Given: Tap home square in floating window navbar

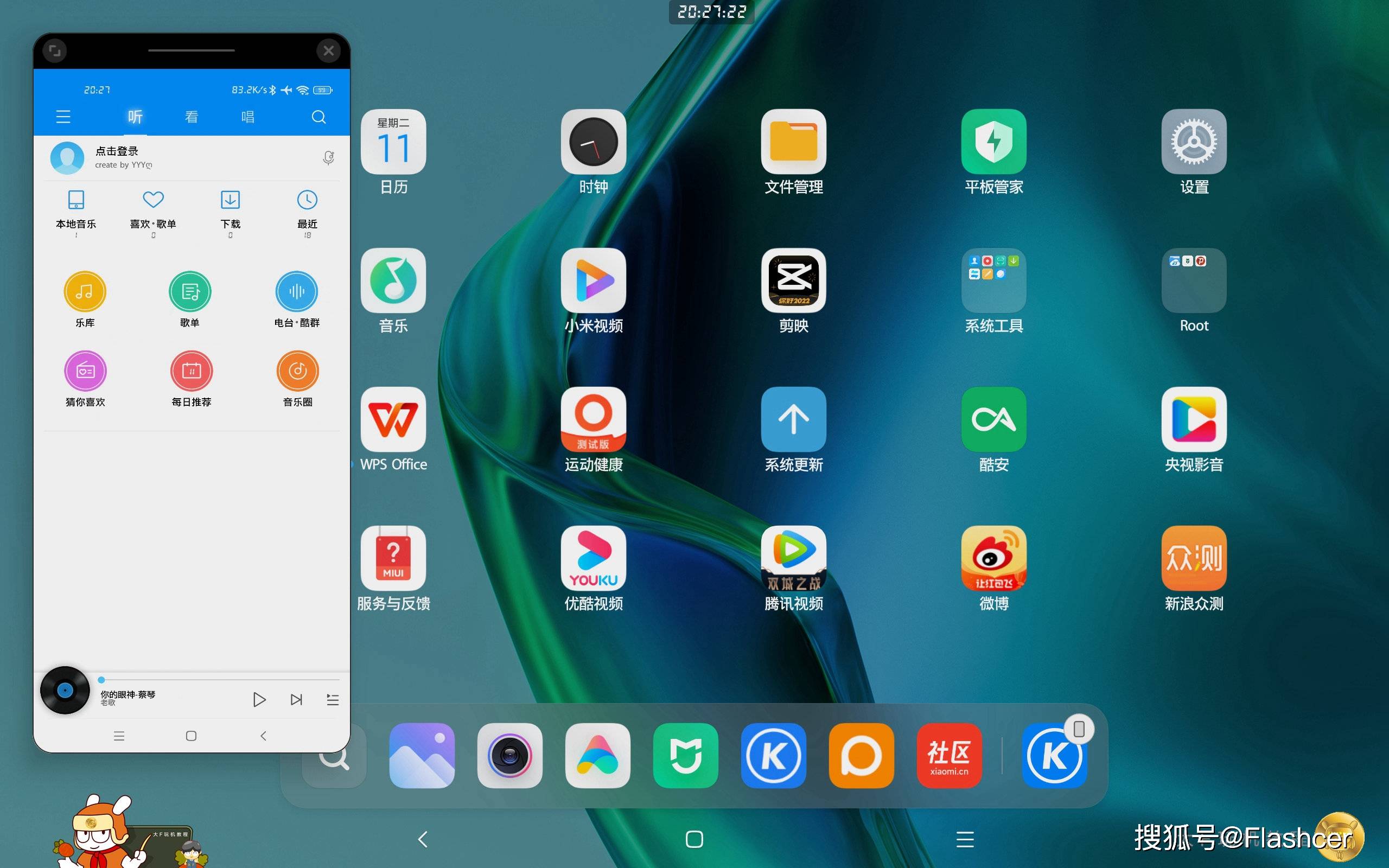Looking at the screenshot, I should click(191, 736).
